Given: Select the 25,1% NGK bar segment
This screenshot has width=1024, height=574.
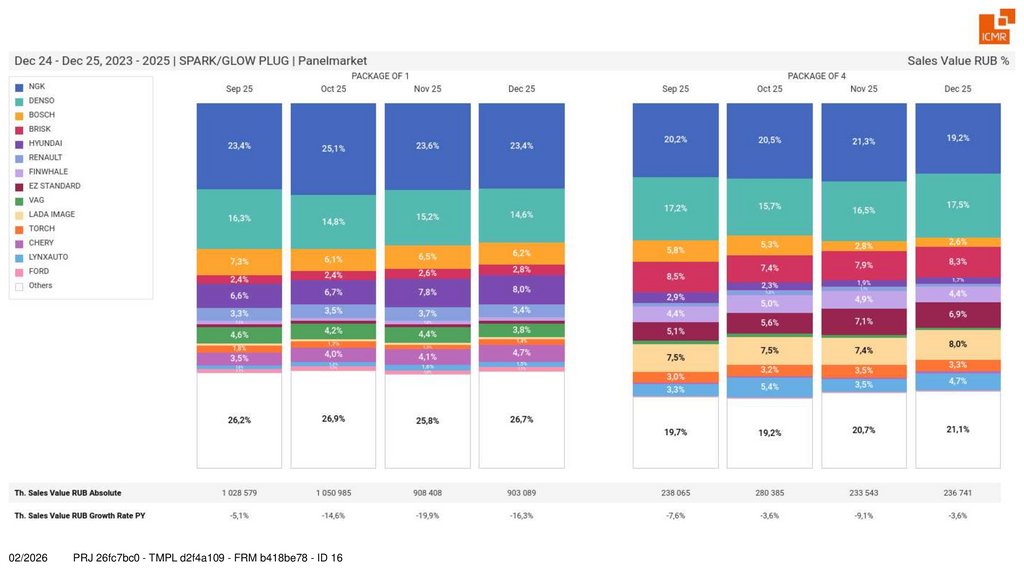Looking at the screenshot, I should coord(333,149).
